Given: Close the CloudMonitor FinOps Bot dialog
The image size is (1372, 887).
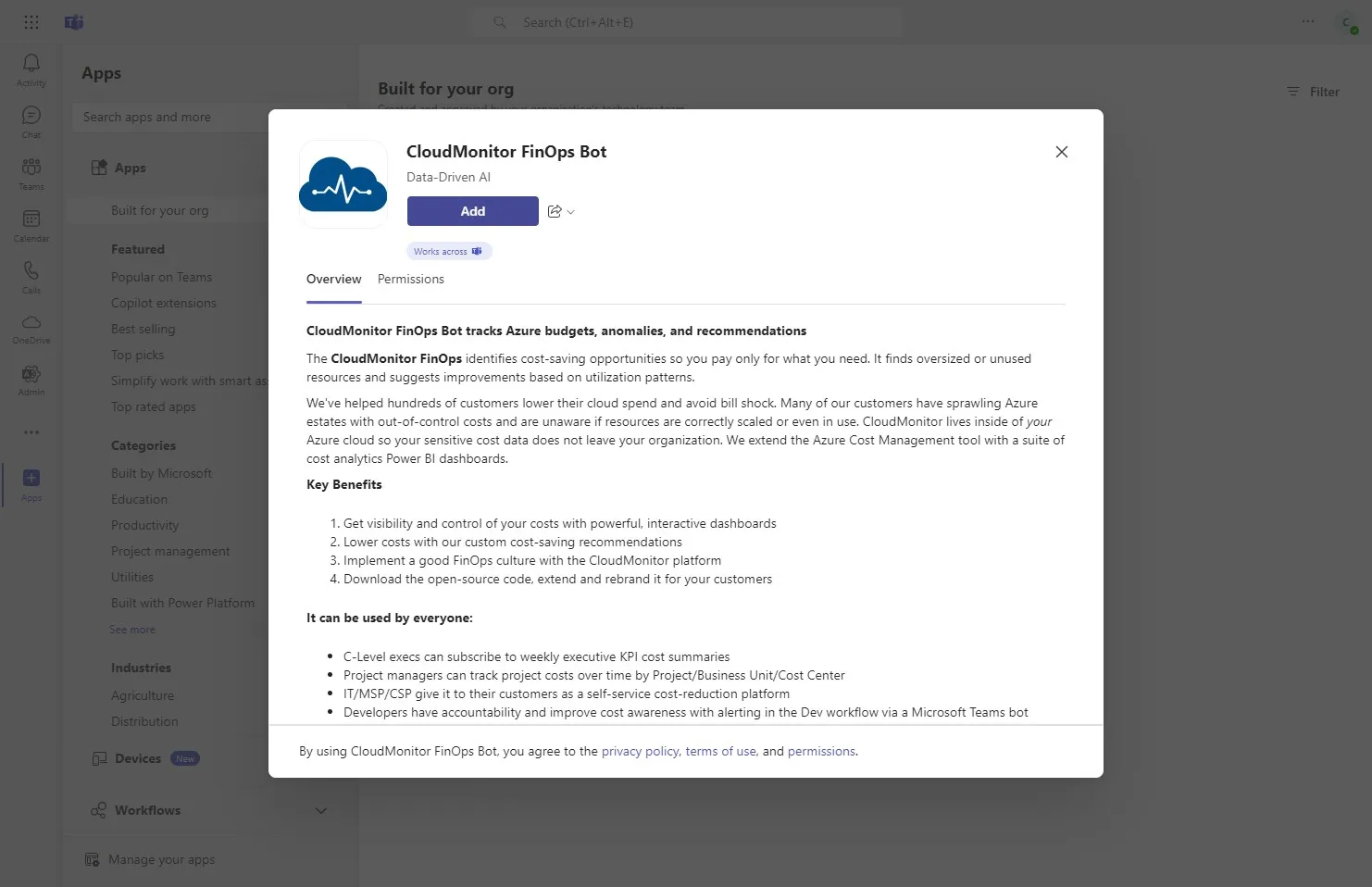Looking at the screenshot, I should pos(1062,152).
